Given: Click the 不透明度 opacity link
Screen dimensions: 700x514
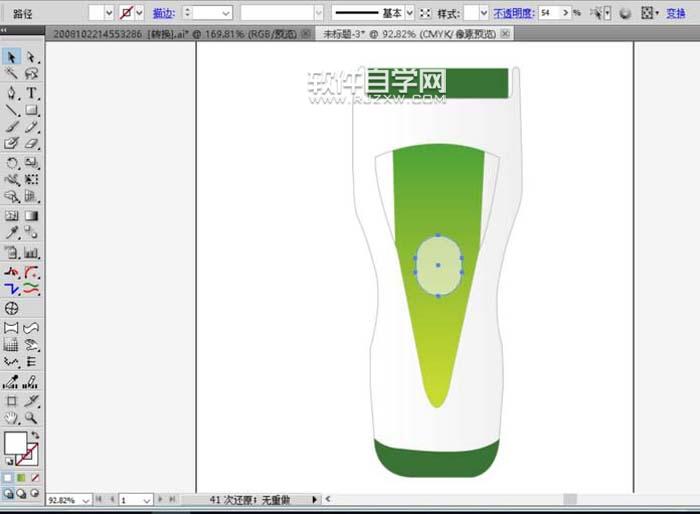Looking at the screenshot, I should click(514, 14).
